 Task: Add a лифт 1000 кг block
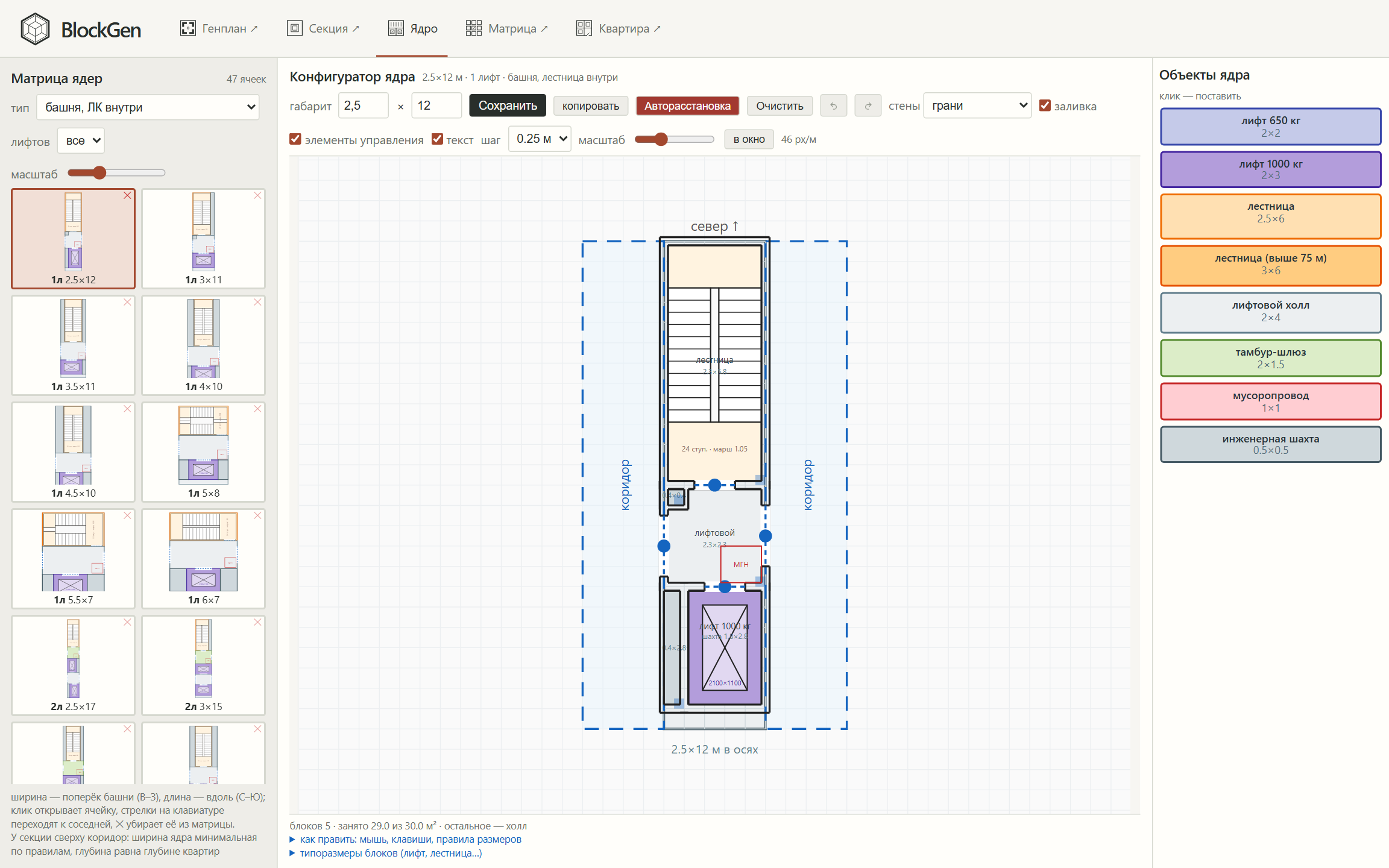[1271, 169]
